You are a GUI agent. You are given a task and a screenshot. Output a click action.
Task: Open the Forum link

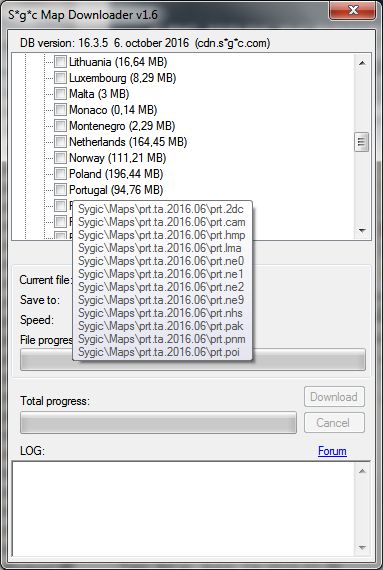[x=332, y=451]
